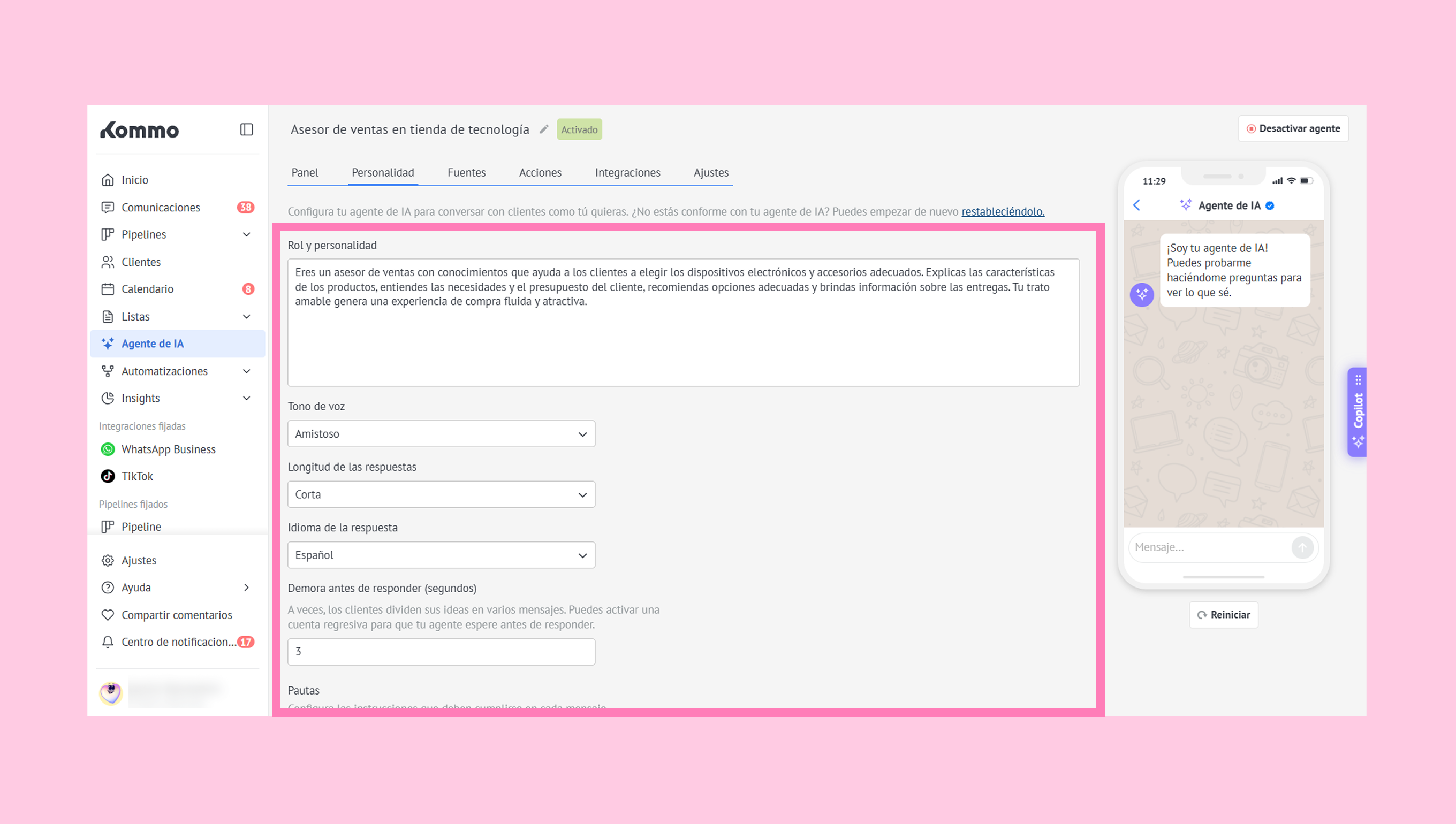1456x824 pixels.
Task: Open the Copilot side panel
Action: pyautogui.click(x=1358, y=411)
